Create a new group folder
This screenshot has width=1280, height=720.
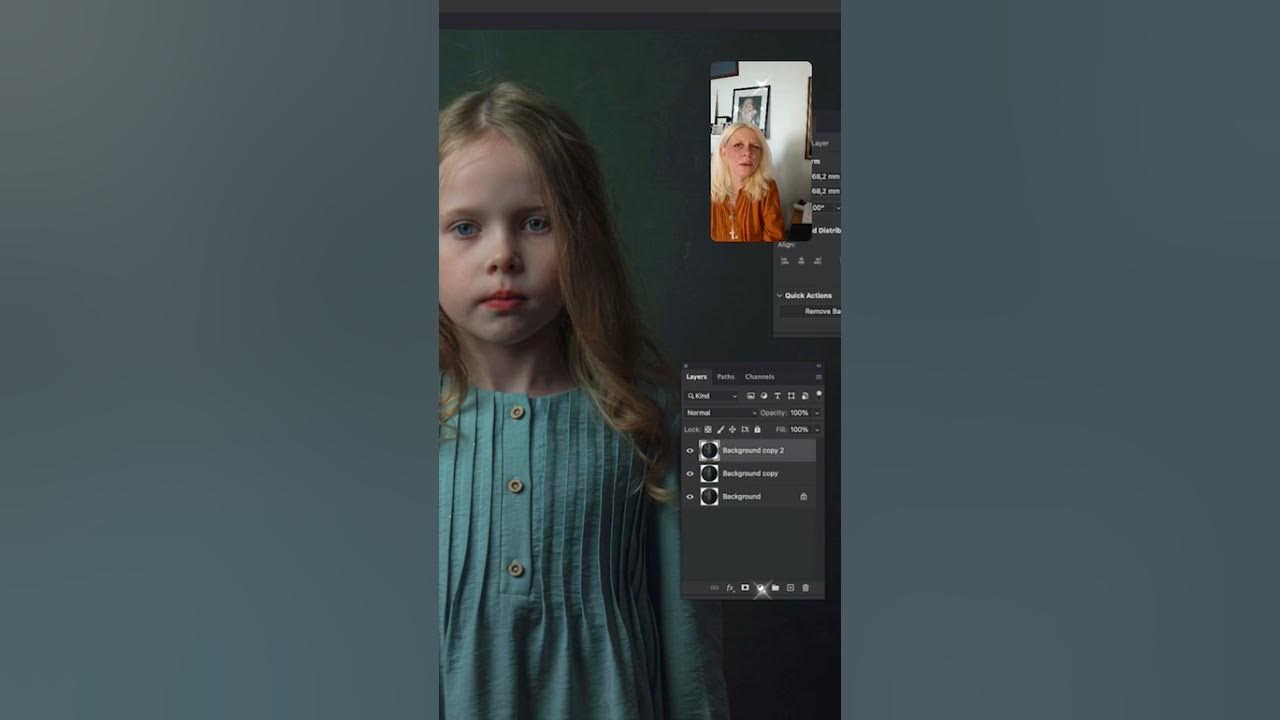[775, 588]
